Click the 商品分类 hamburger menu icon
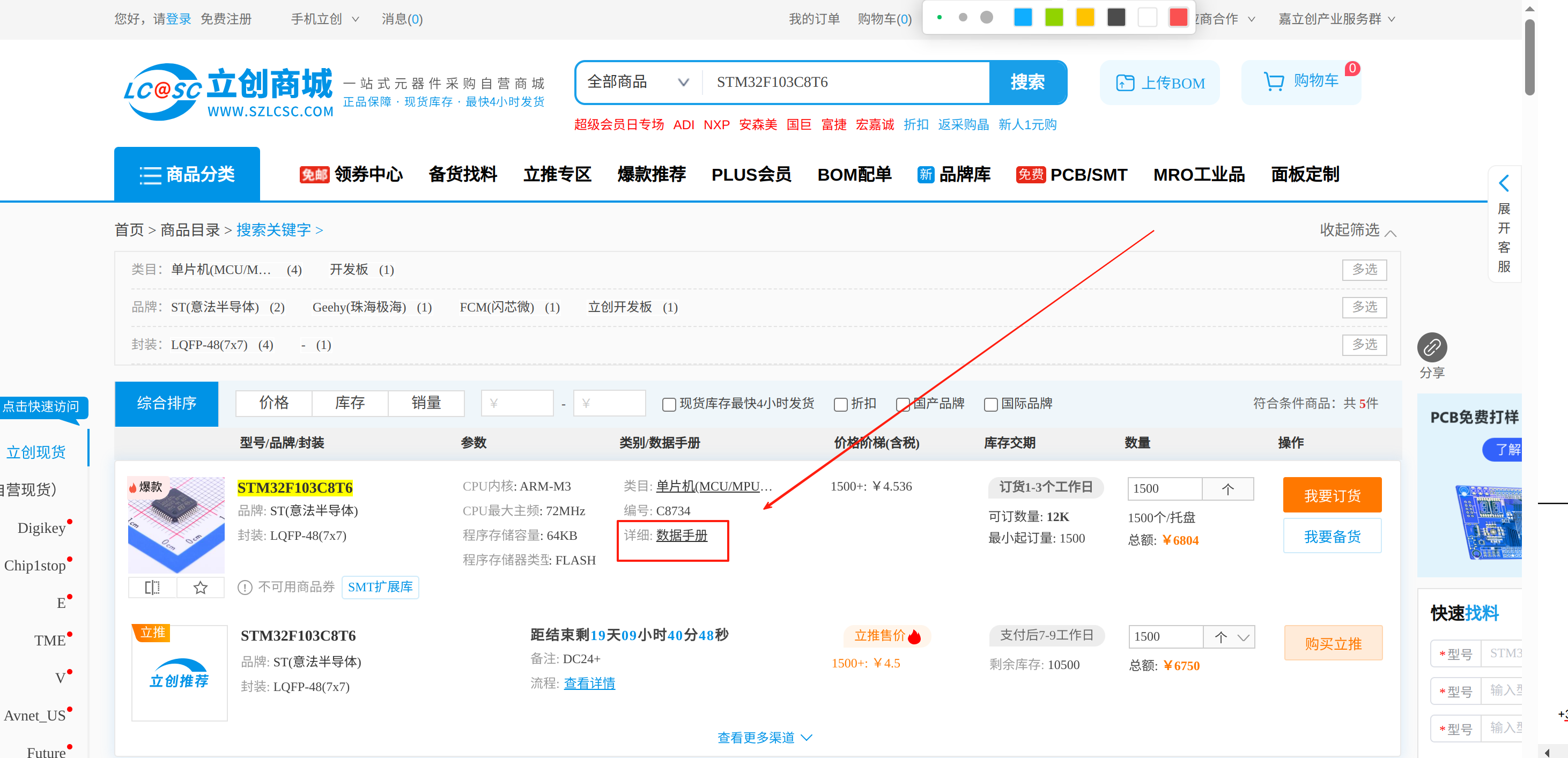Image resolution: width=1568 pixels, height=758 pixels. tap(150, 175)
